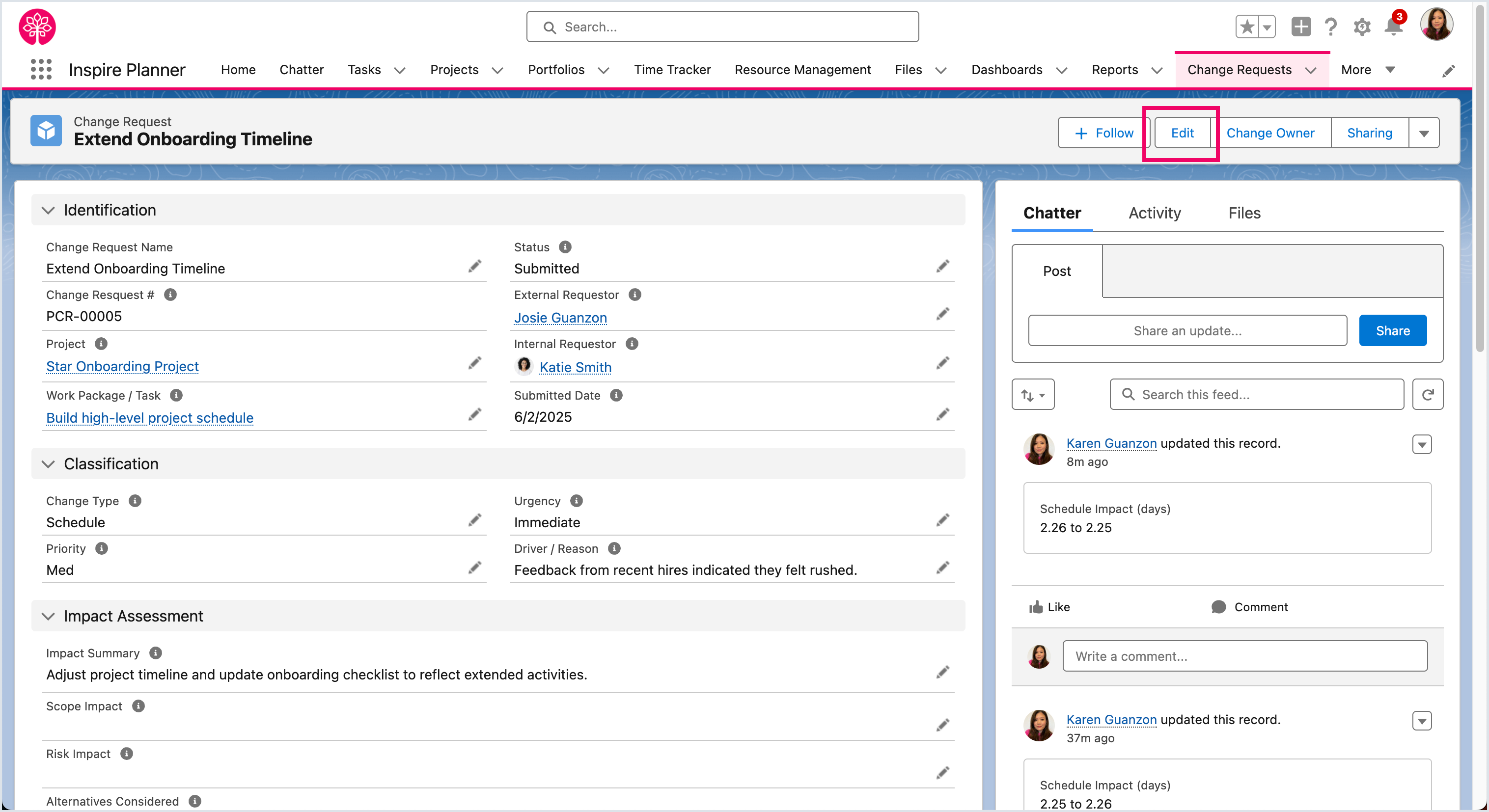Click the blue Share button
The width and height of the screenshot is (1489, 812).
coord(1392,330)
